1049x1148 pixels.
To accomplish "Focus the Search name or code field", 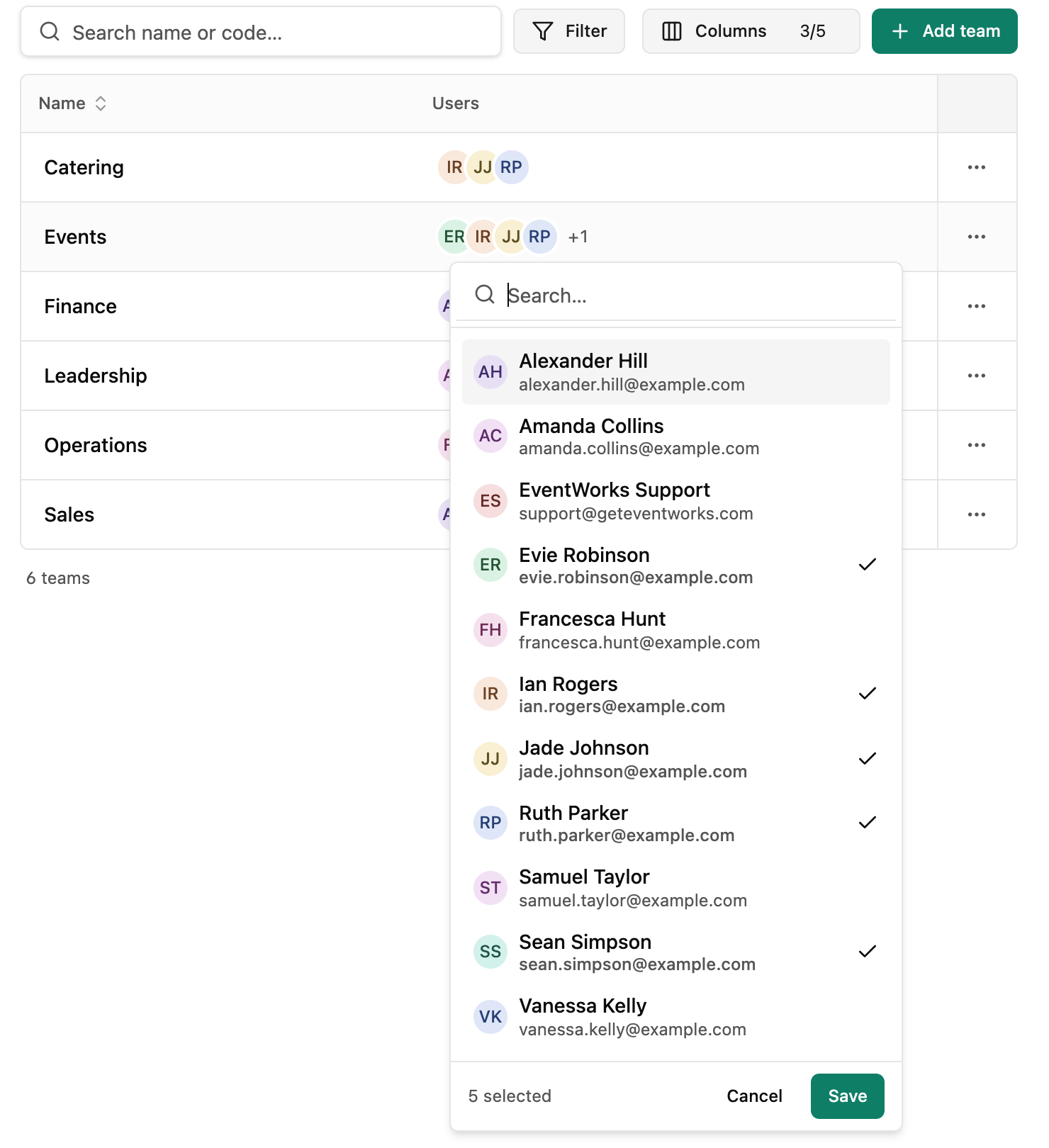I will point(261,32).
